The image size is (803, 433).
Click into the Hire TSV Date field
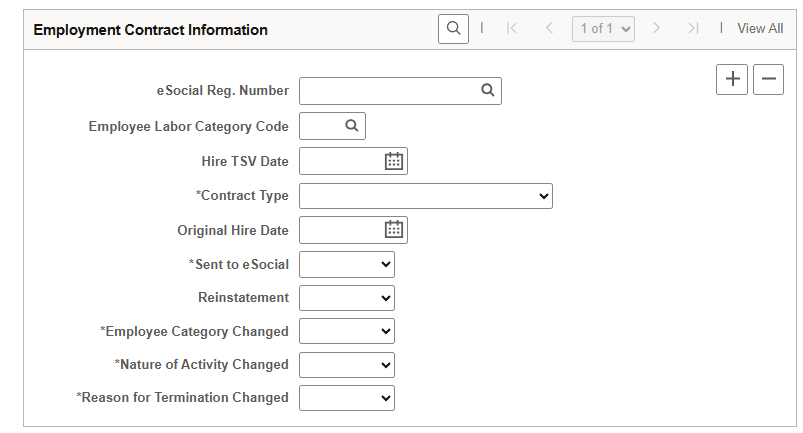[x=340, y=161]
